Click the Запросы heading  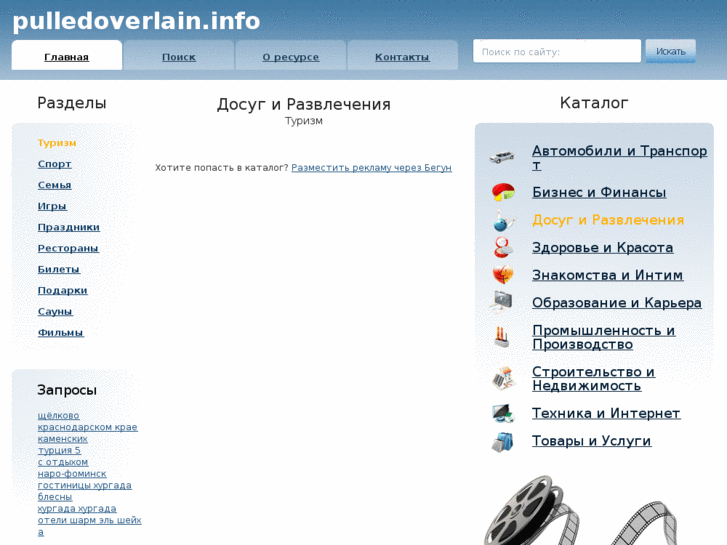click(67, 390)
